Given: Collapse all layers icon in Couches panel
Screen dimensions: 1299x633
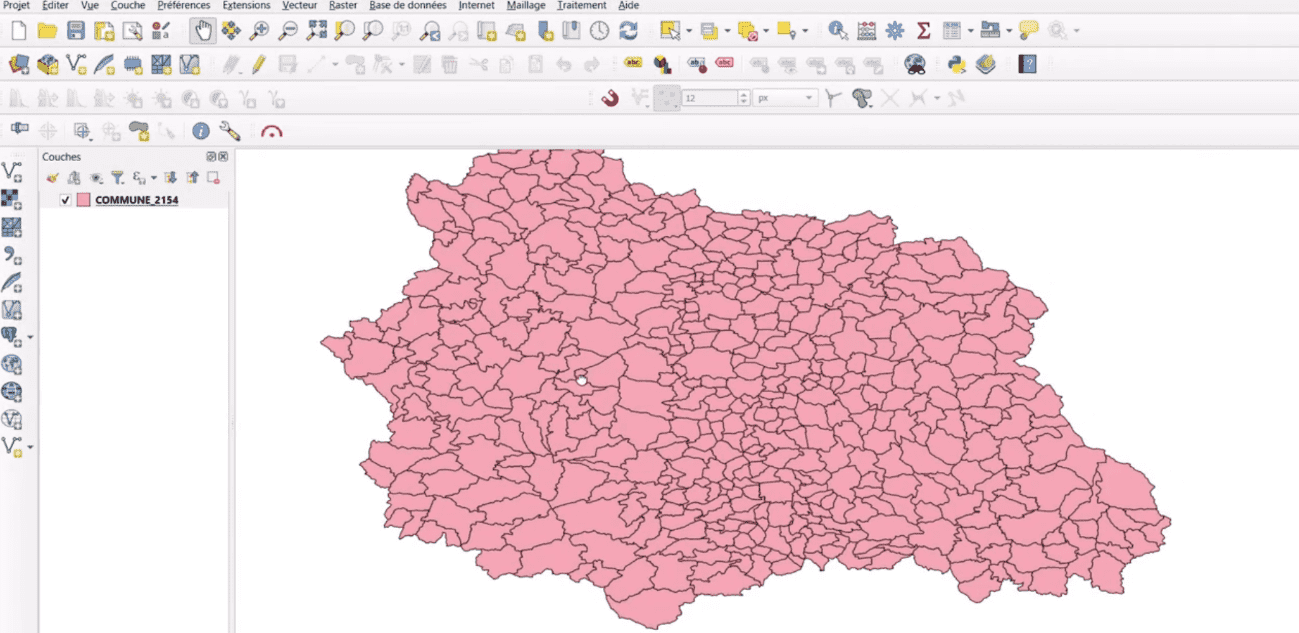Looking at the screenshot, I should click(x=192, y=177).
